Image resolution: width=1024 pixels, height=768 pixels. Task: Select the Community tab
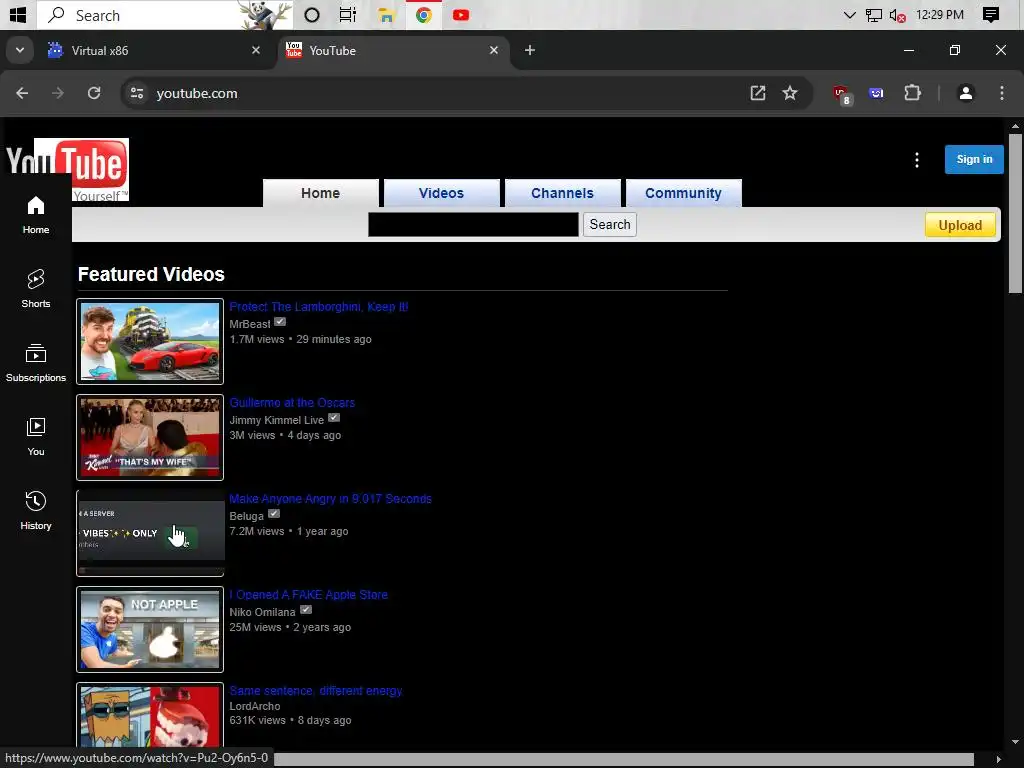point(684,193)
